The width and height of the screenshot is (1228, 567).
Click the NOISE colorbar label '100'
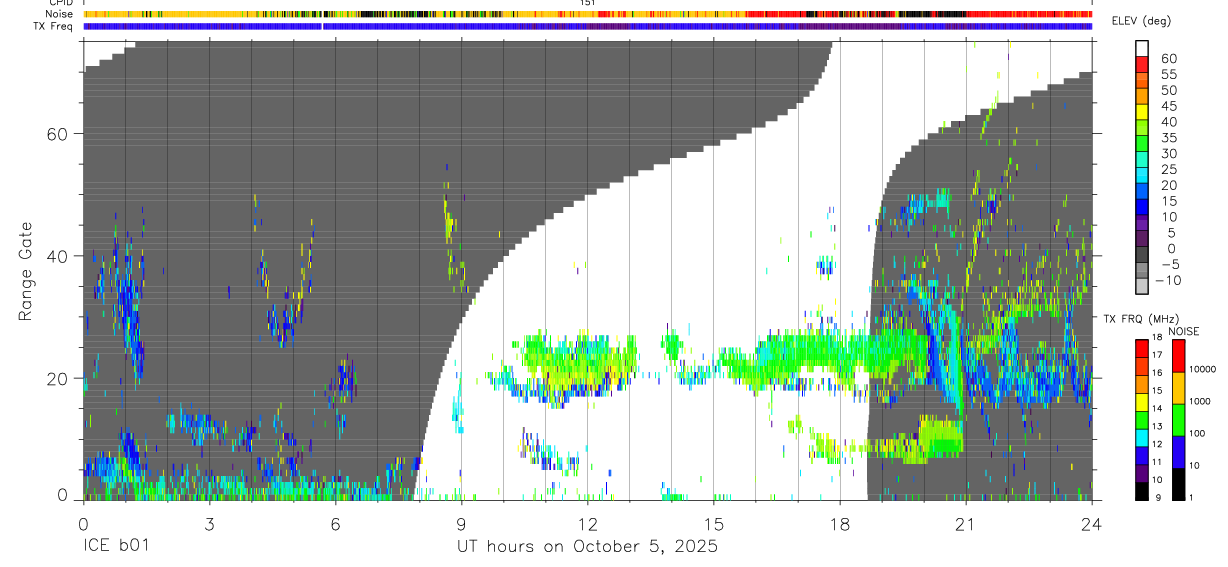[x=1198, y=433]
